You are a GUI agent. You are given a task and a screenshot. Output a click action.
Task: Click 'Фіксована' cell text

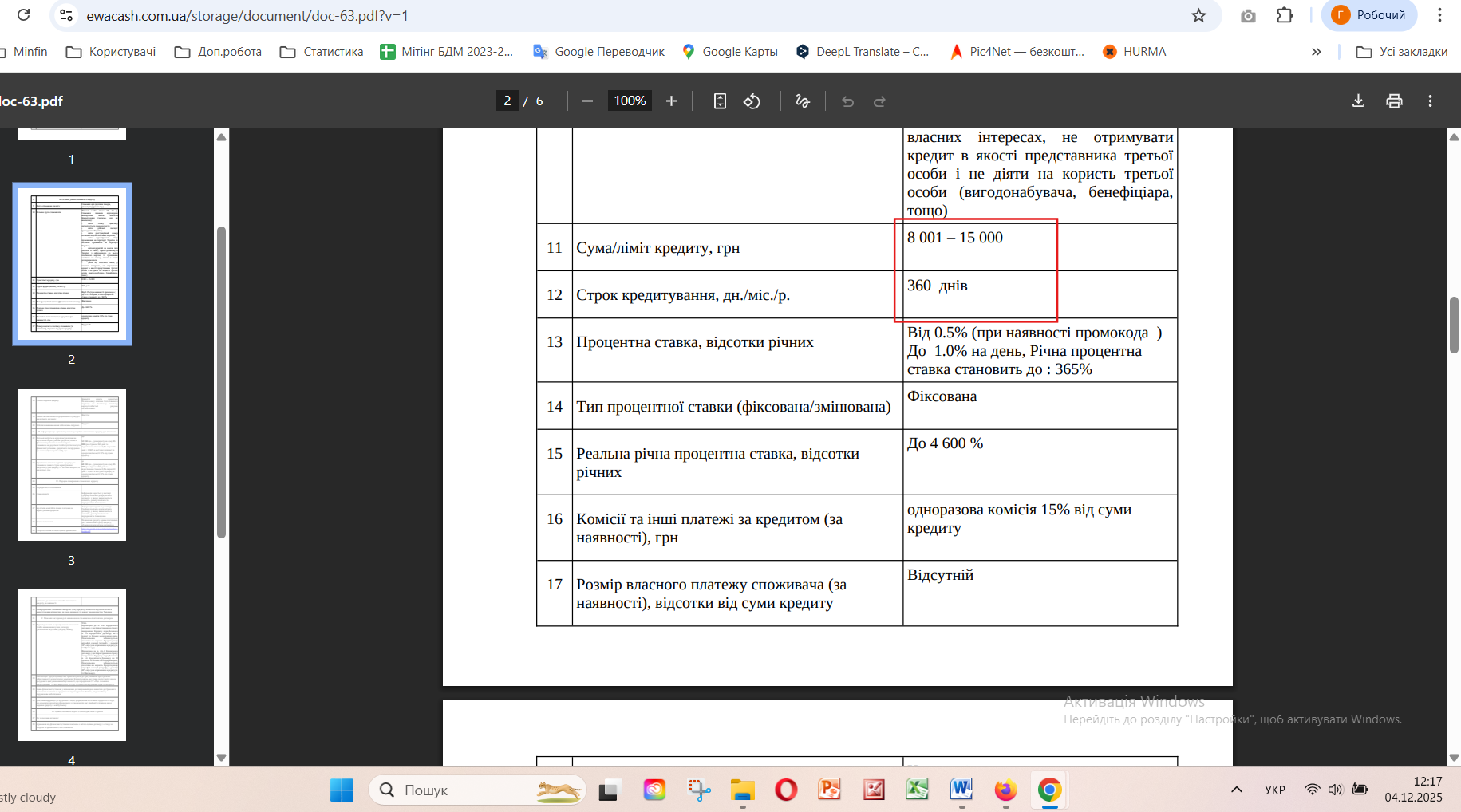pyautogui.click(x=942, y=396)
